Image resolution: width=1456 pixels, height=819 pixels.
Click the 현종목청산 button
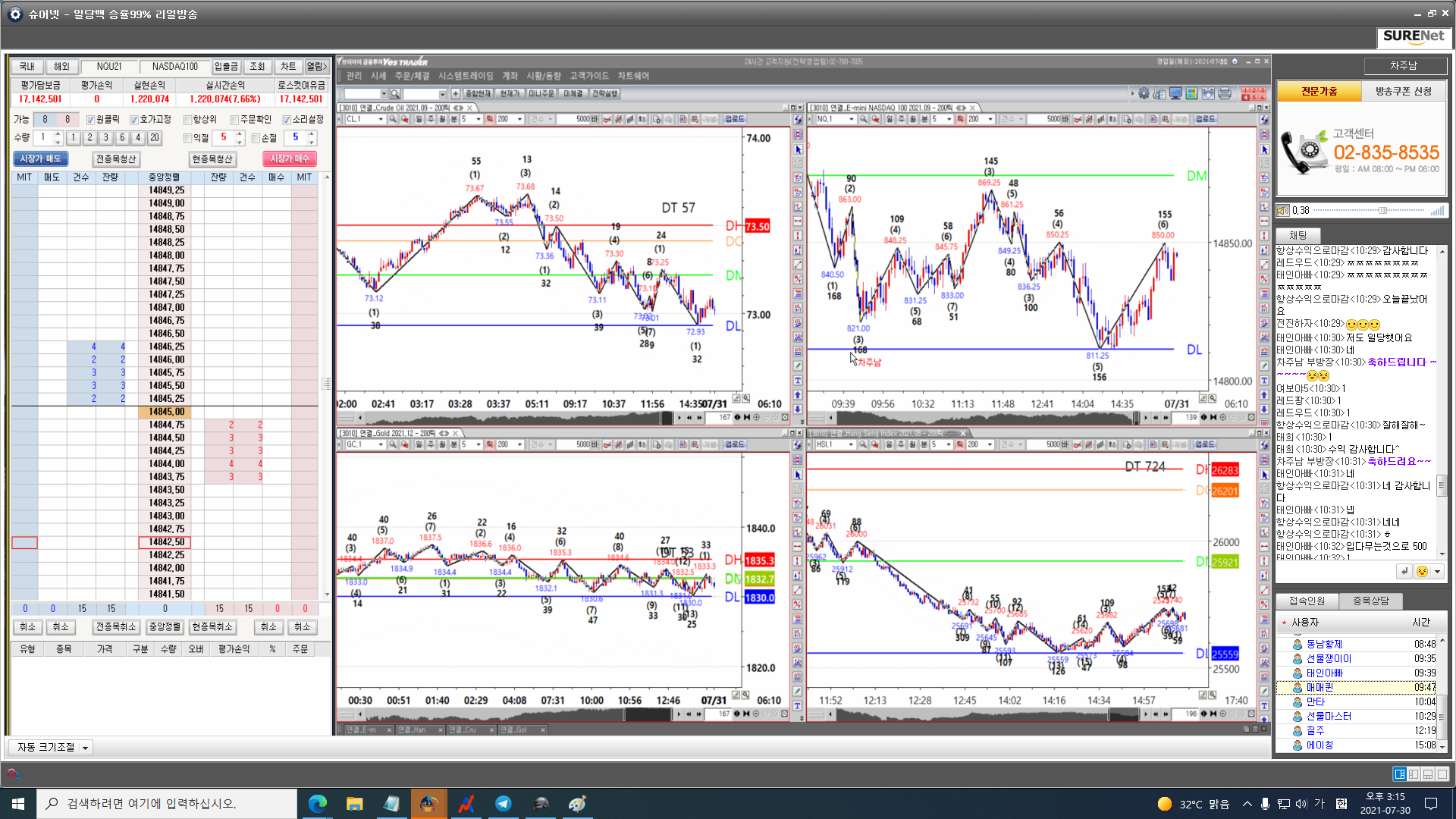tap(212, 159)
